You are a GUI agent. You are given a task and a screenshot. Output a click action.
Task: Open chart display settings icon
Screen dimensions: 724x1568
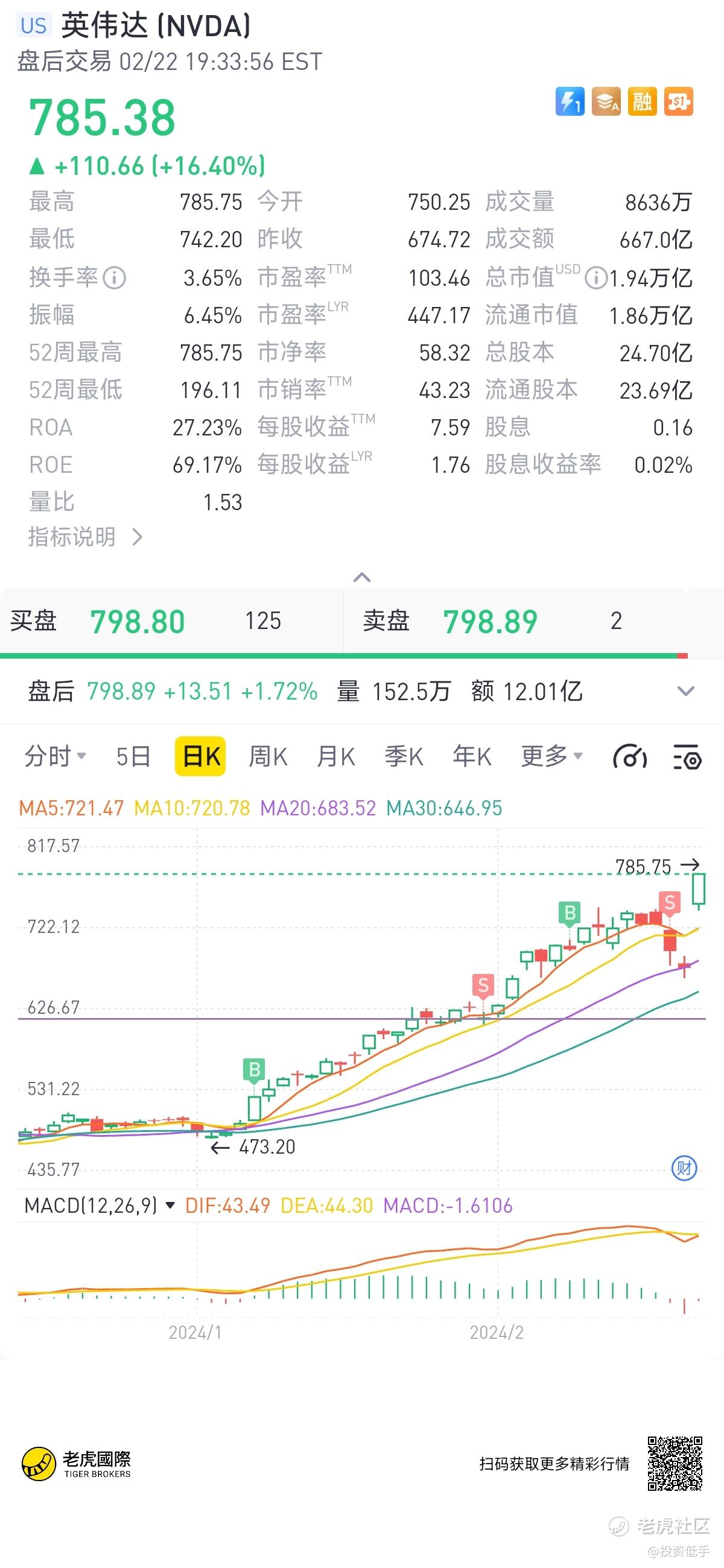(687, 757)
